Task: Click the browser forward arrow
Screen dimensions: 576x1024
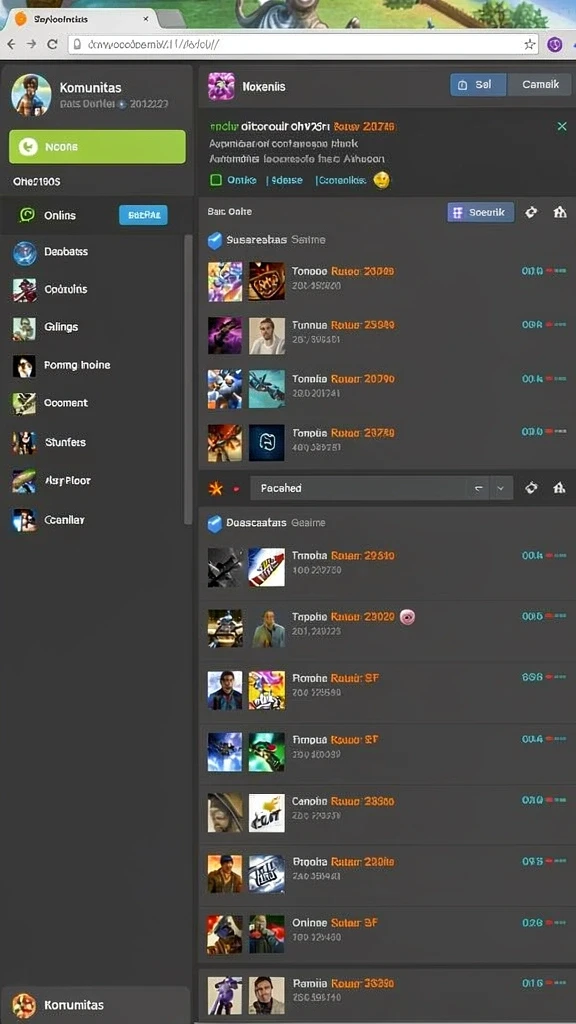Action: (31, 44)
